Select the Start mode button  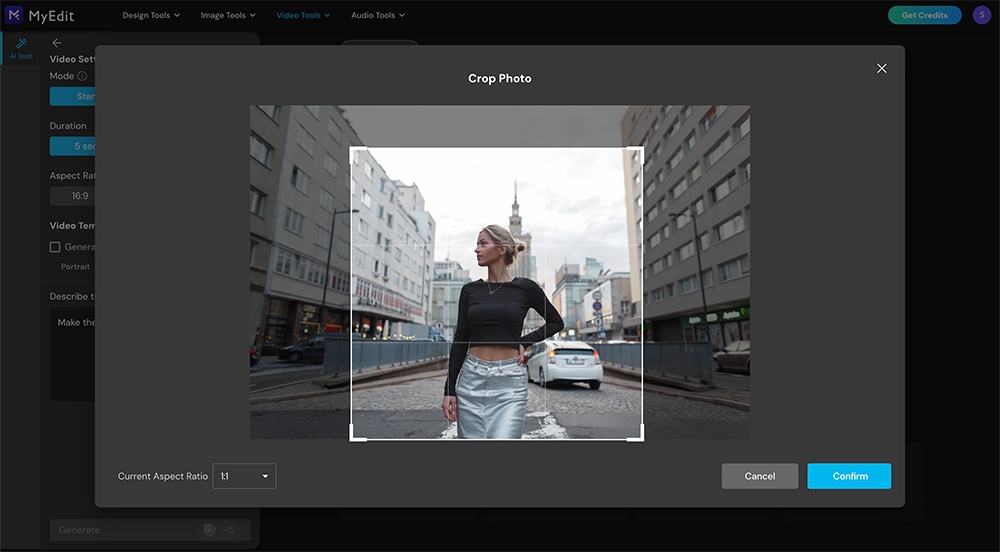[72, 96]
